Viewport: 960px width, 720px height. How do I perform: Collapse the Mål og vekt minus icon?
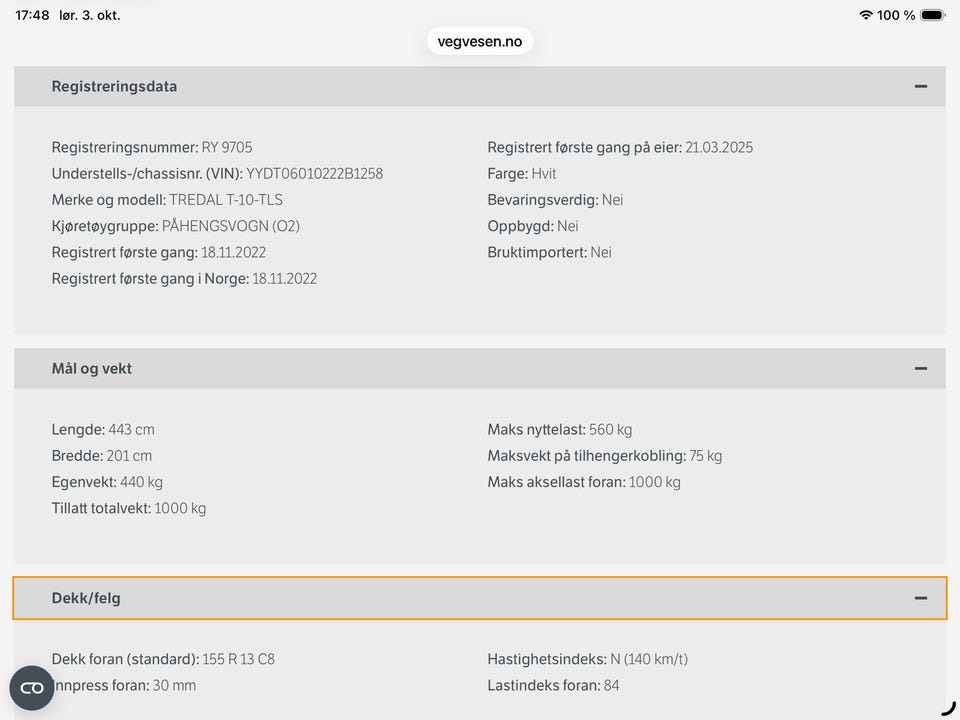pos(920,369)
